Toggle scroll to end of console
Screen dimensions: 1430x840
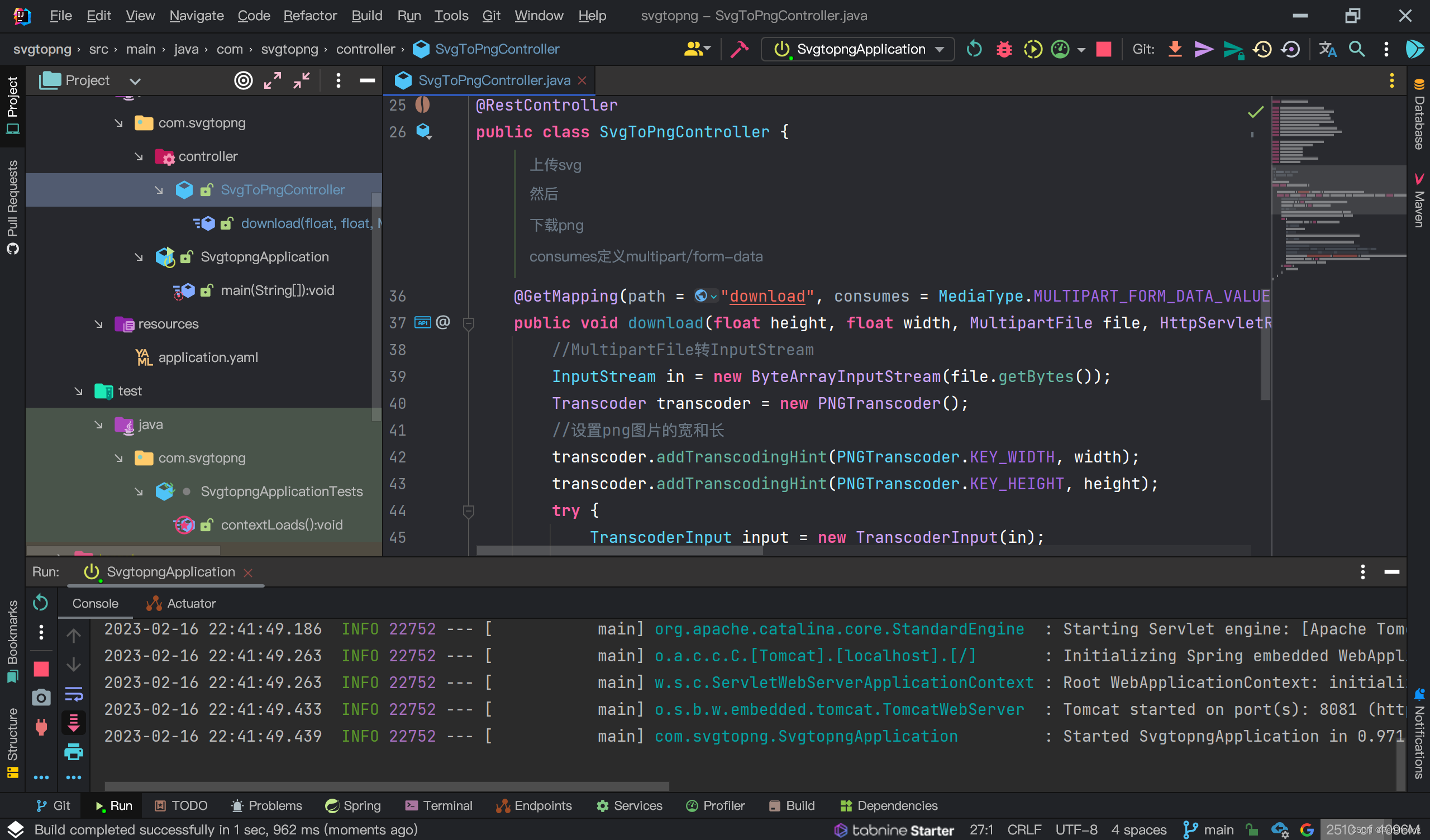pos(74,723)
